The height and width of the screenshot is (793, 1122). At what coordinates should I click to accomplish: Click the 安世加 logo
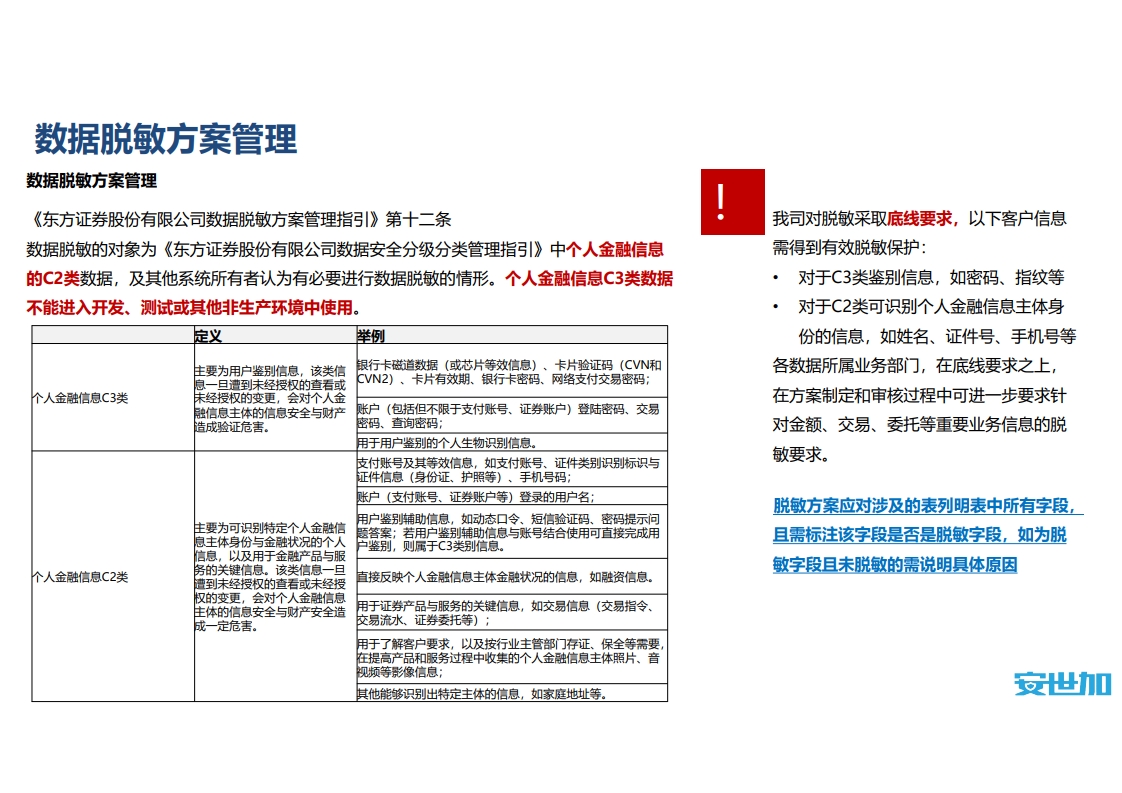(1063, 683)
